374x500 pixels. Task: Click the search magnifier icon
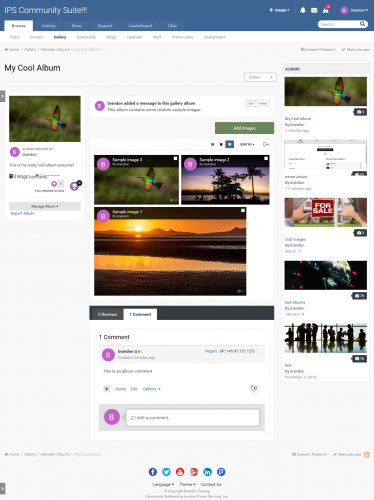click(362, 24)
